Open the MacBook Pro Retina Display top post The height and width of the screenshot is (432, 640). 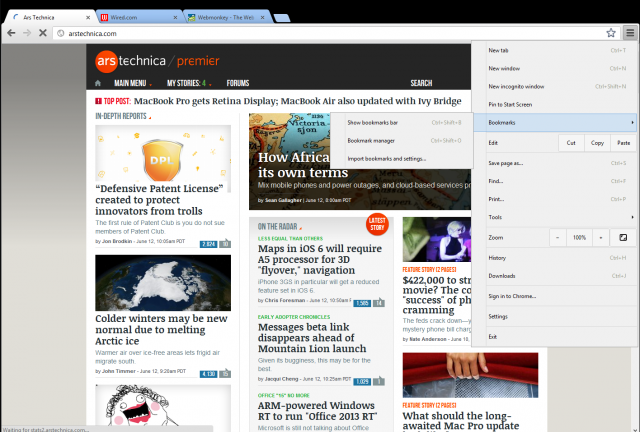298,101
